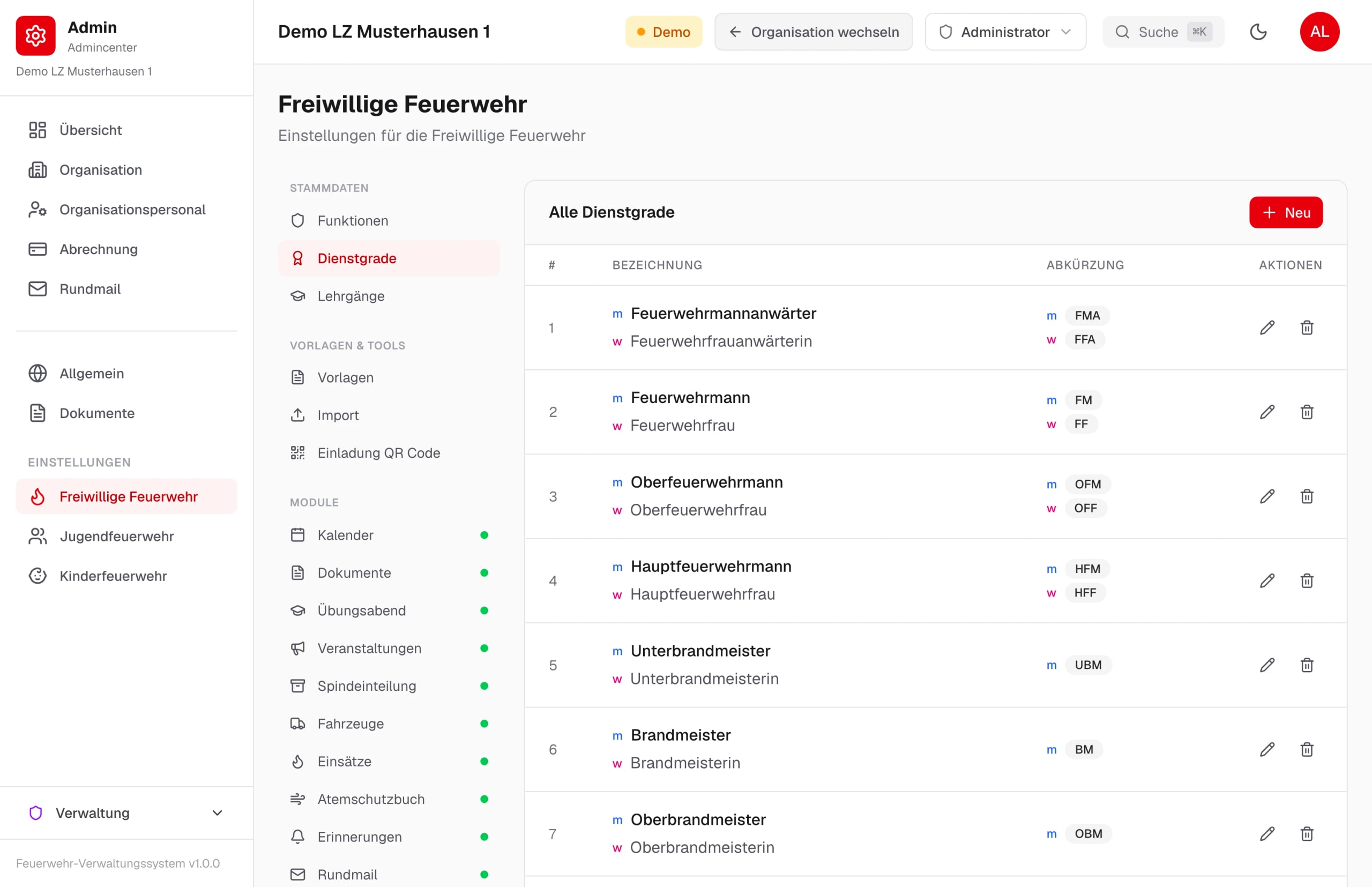Click the FMA abbreviation badge
The width and height of the screenshot is (1372, 887).
1087,316
